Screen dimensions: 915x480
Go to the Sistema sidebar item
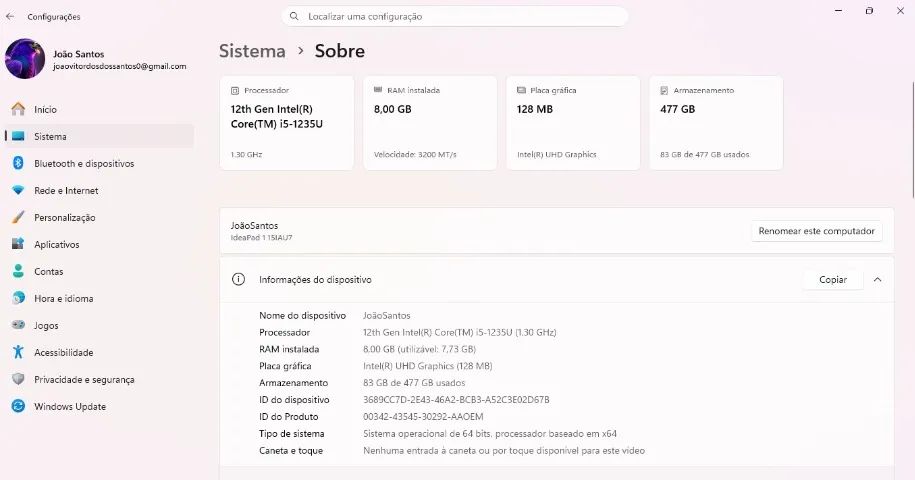(x=100, y=136)
